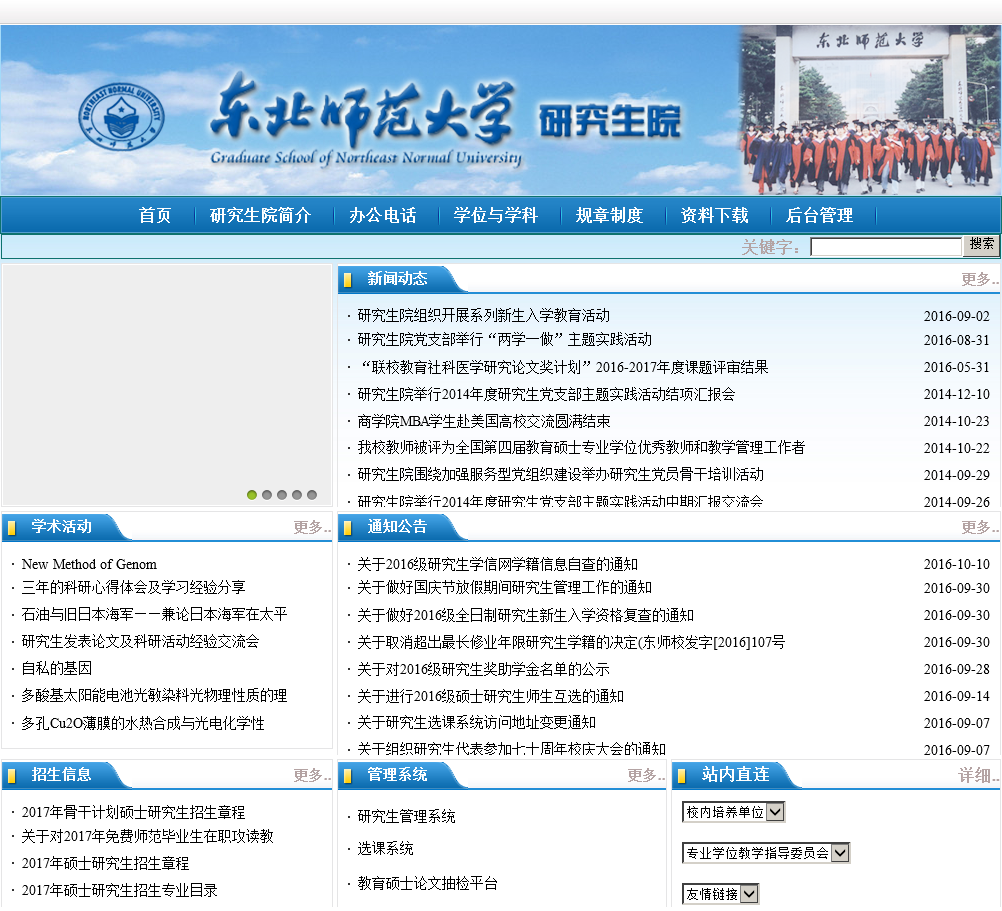Screen dimensions: 1002x911
Task: Open 2017年硕士研究生招生专业目录 link
Action: 119,890
